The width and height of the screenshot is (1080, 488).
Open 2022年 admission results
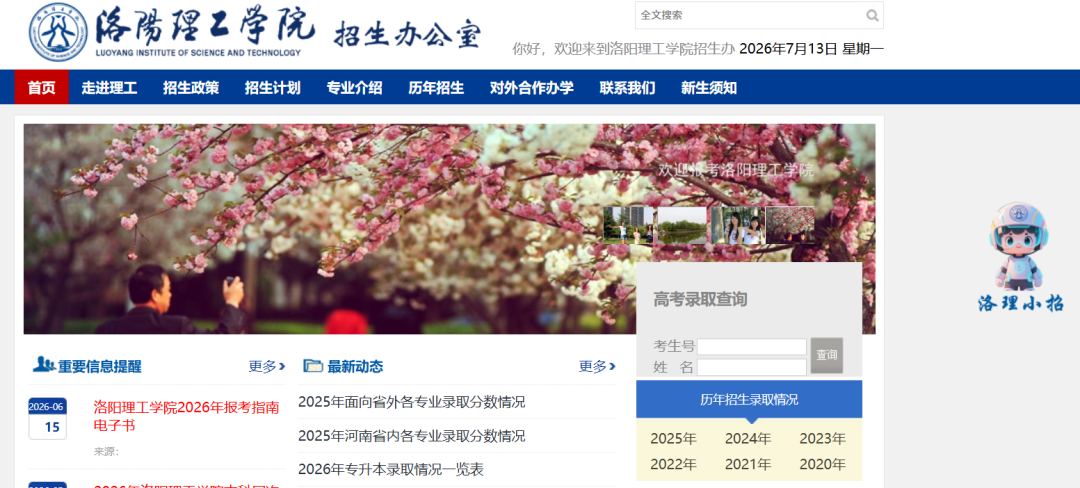pos(674,464)
